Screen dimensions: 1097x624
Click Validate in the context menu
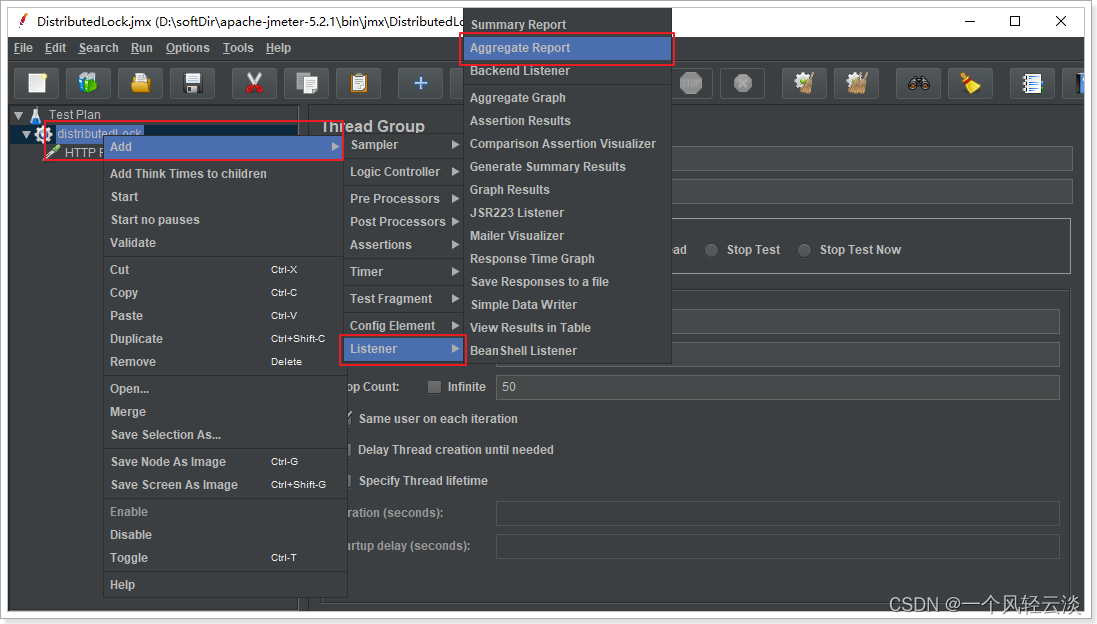coord(225,243)
